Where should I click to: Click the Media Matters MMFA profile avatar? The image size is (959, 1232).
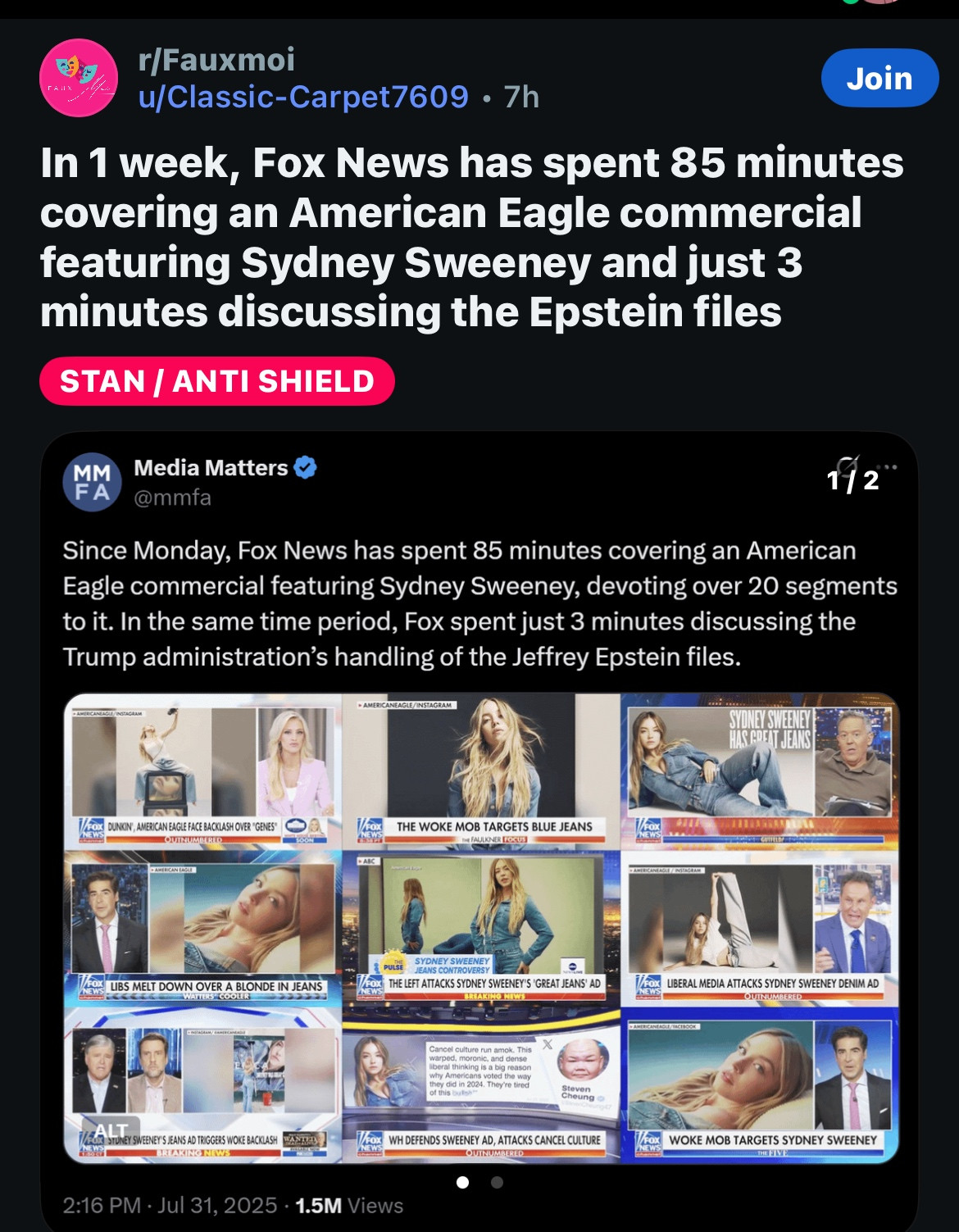coord(92,482)
